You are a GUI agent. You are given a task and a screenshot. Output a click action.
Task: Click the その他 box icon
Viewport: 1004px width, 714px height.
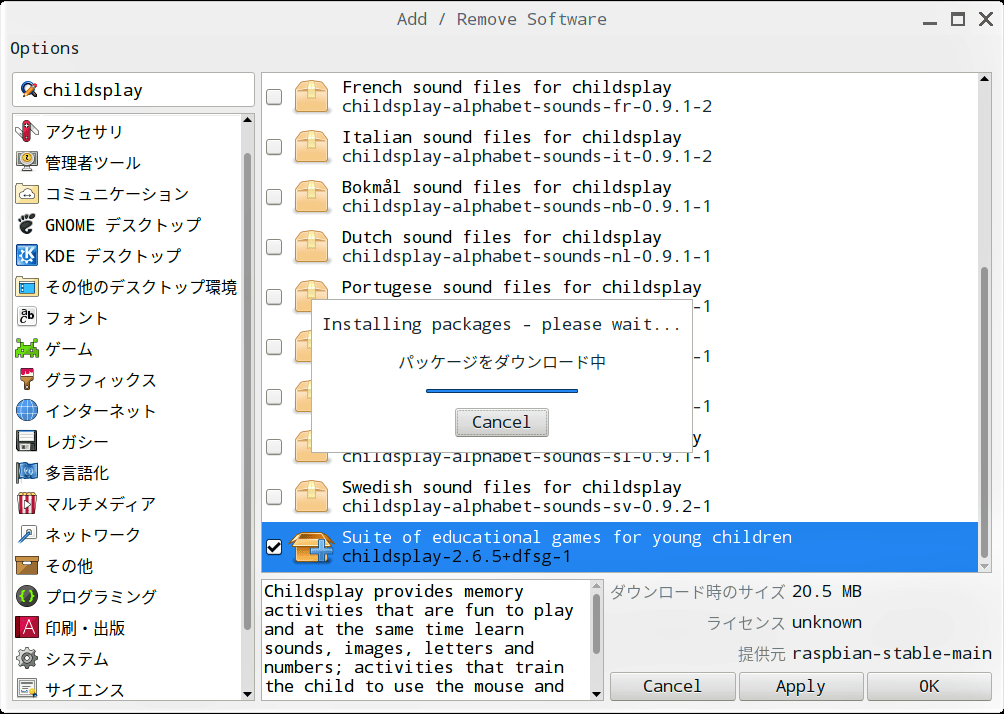[x=27, y=565]
